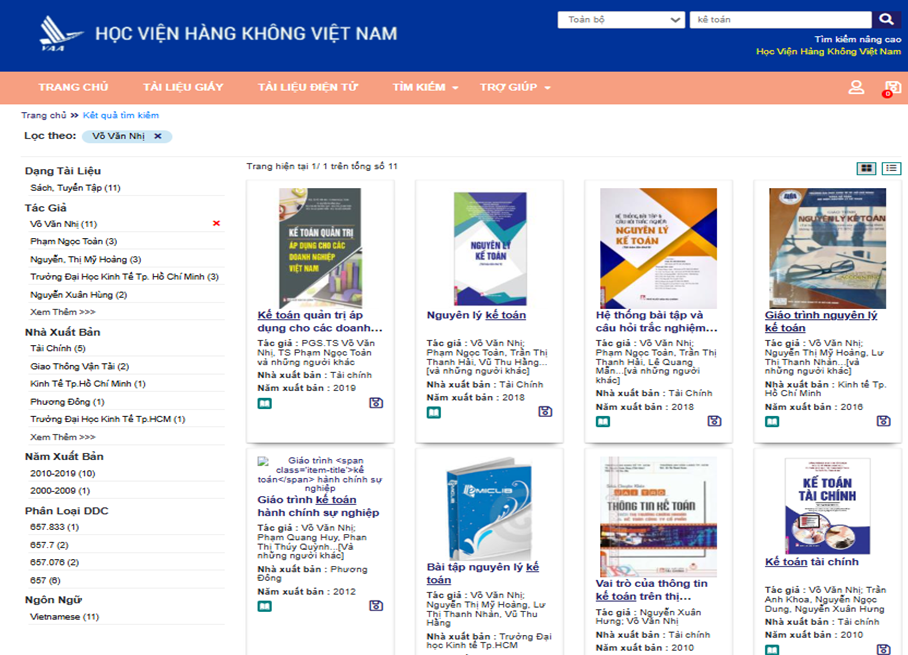908x655 pixels.
Task: Open Bài tập nguyên lý kế toán title
Action: pyautogui.click(x=482, y=573)
